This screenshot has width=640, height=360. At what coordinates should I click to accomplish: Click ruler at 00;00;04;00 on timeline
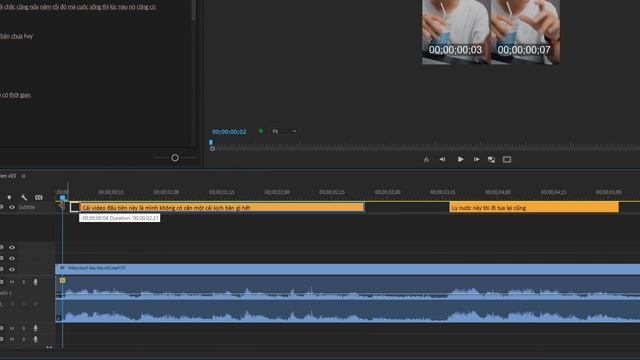point(498,192)
